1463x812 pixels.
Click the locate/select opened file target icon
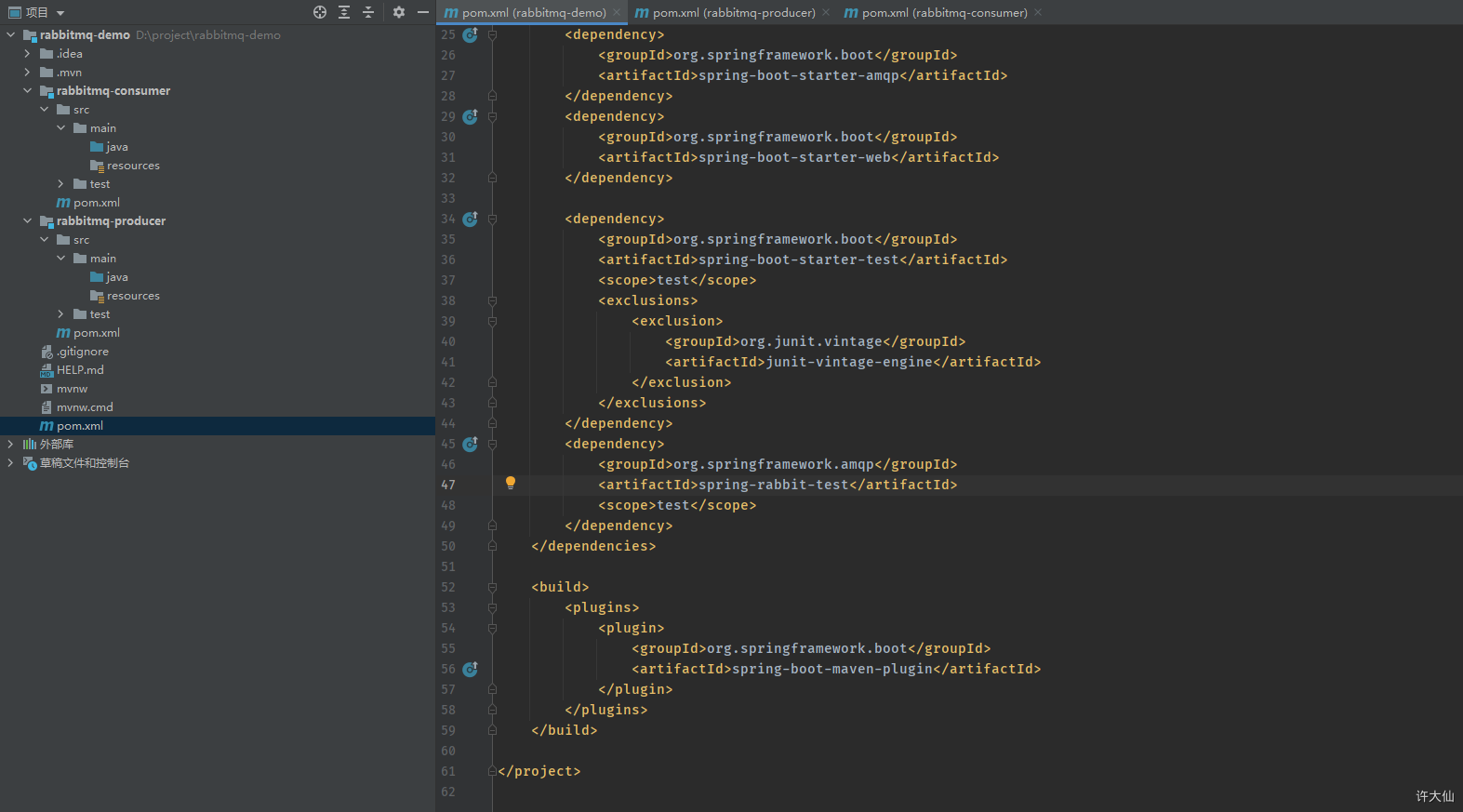320,12
